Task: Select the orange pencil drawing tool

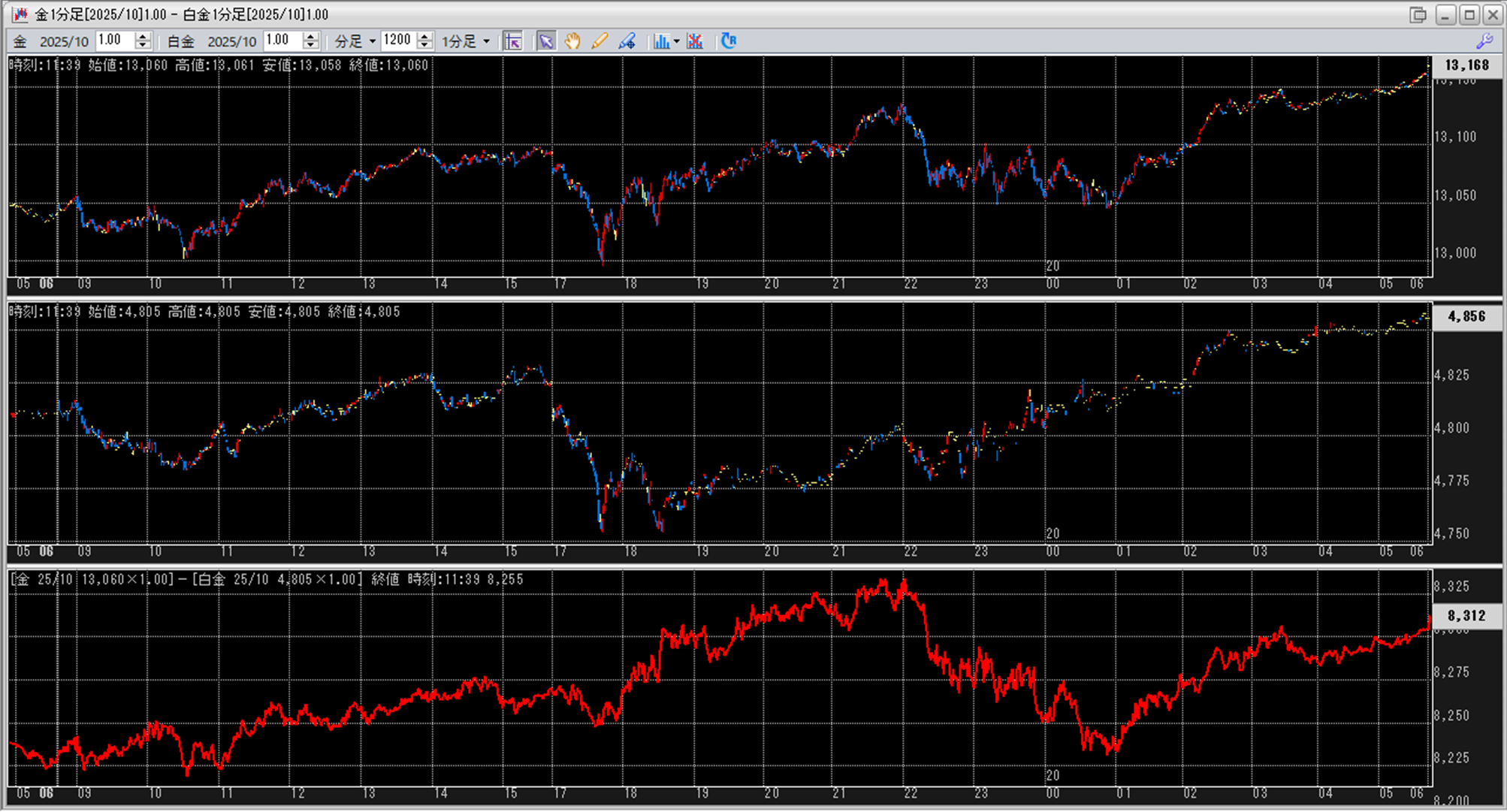Action: (599, 41)
